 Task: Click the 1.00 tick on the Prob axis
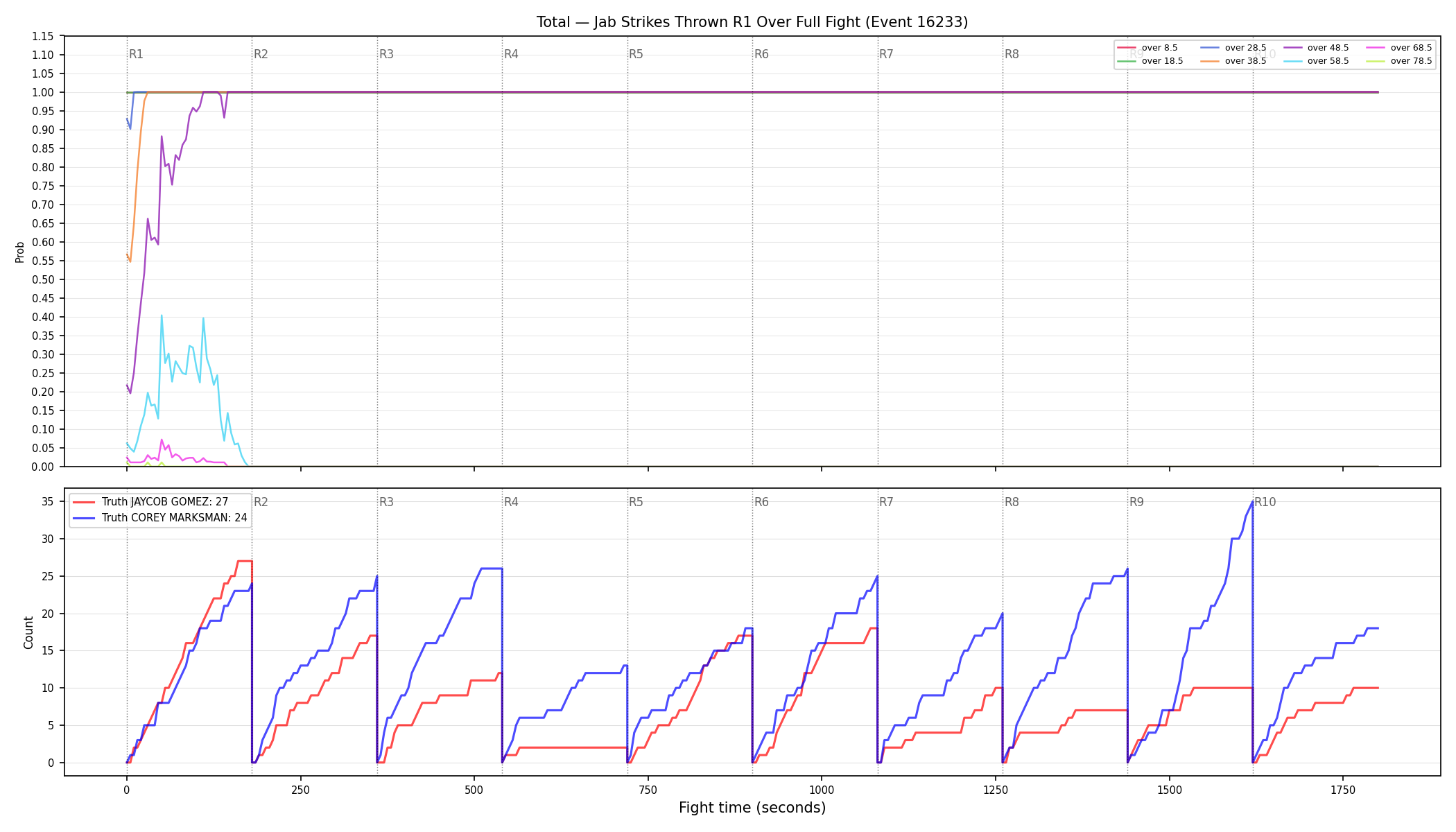(43, 92)
